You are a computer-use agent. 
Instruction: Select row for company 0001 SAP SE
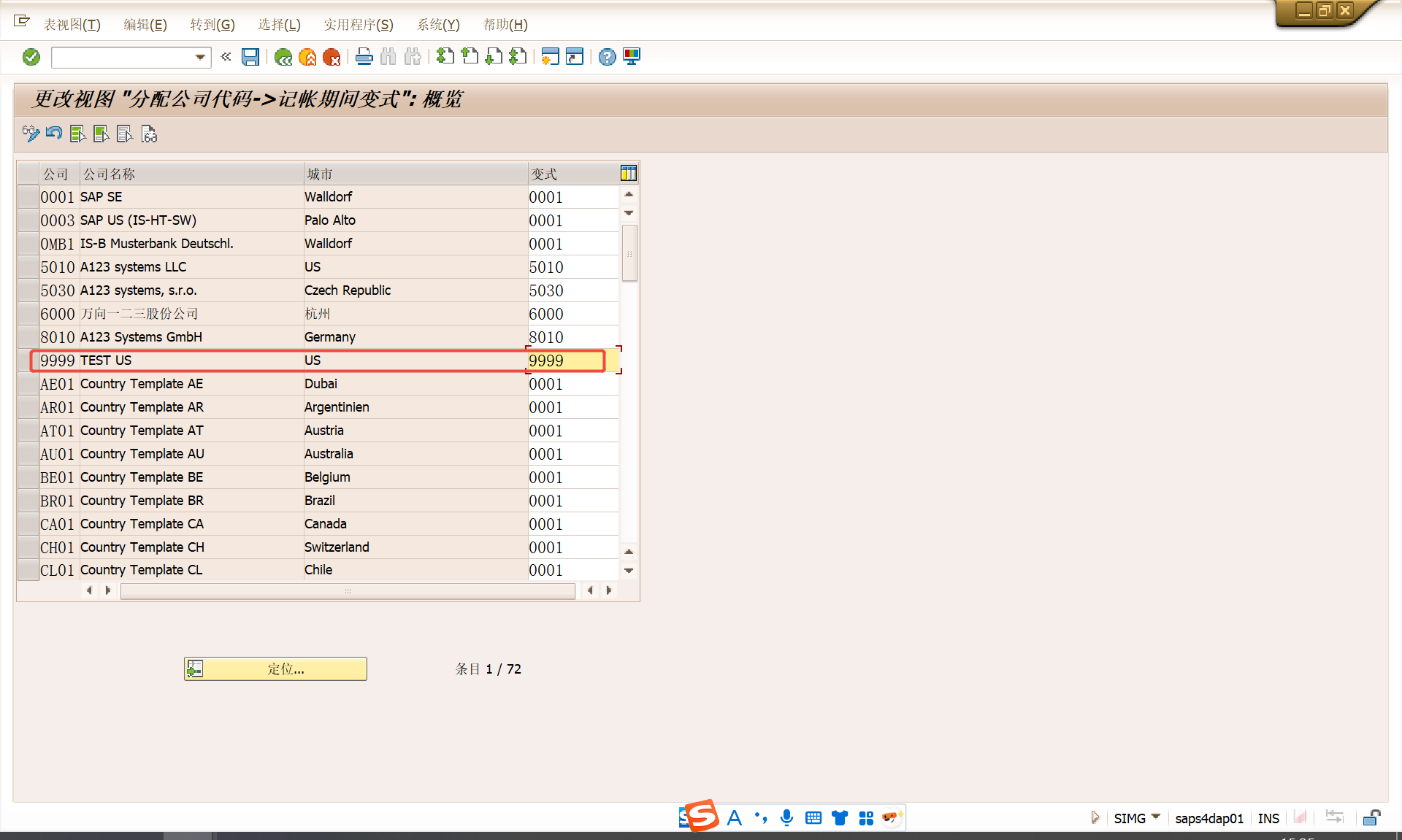coord(28,197)
